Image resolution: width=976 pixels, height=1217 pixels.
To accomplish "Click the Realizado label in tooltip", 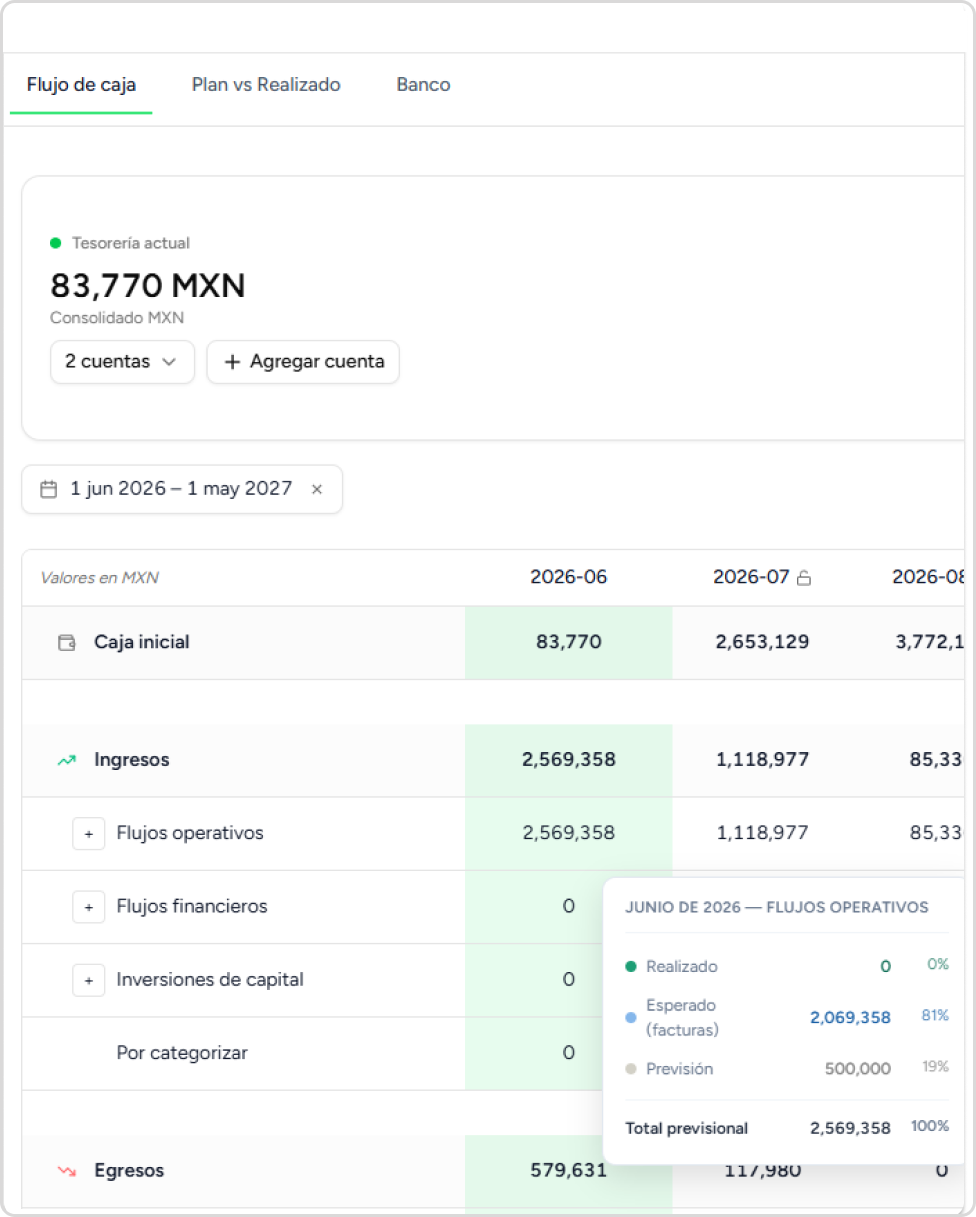I will 682,967.
